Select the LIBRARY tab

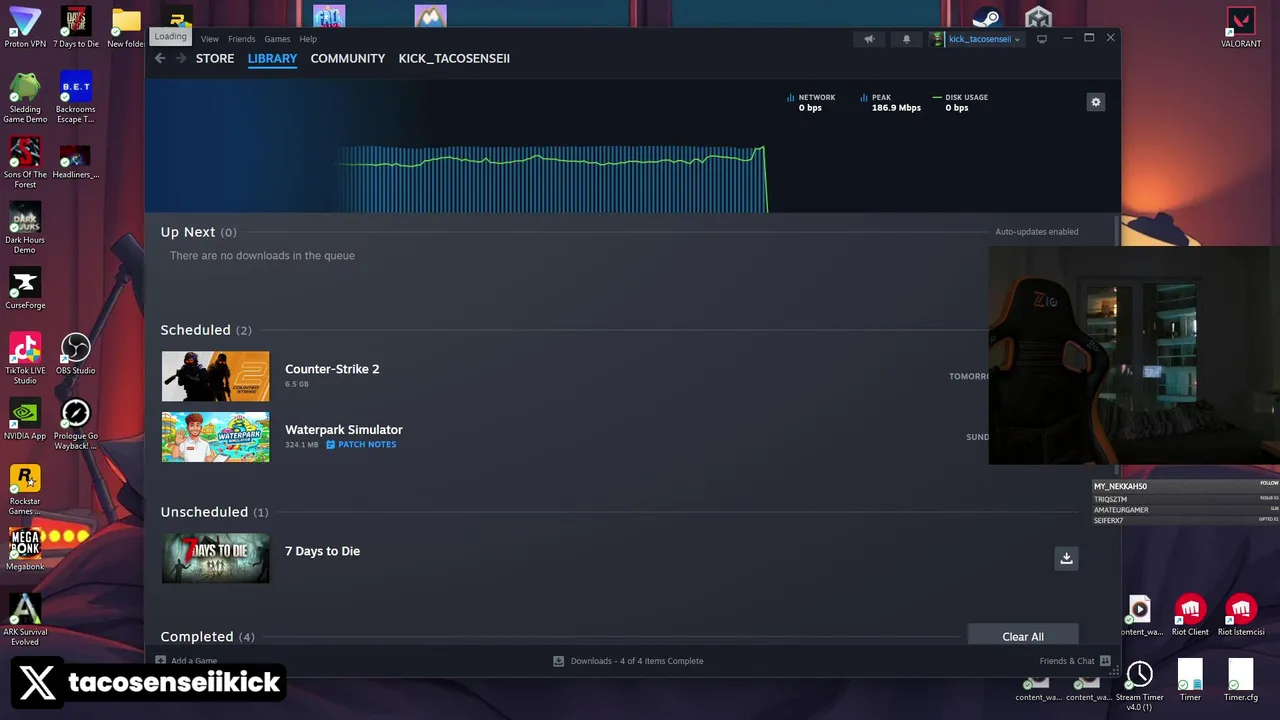272,58
